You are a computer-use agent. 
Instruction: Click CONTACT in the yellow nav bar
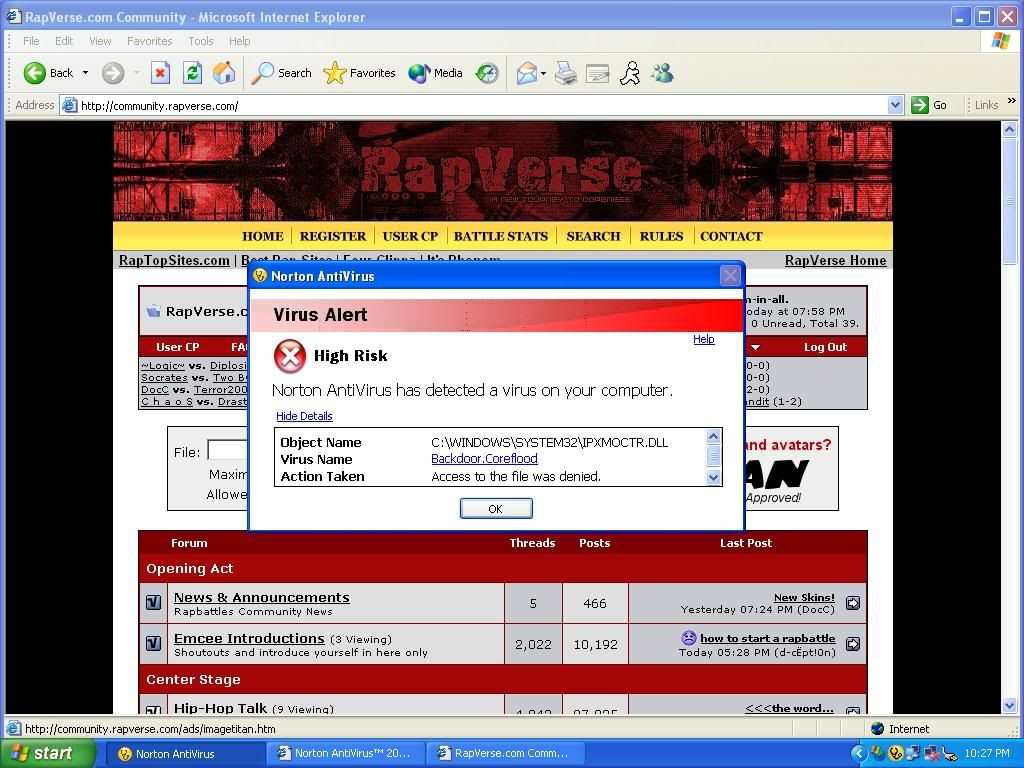click(731, 236)
